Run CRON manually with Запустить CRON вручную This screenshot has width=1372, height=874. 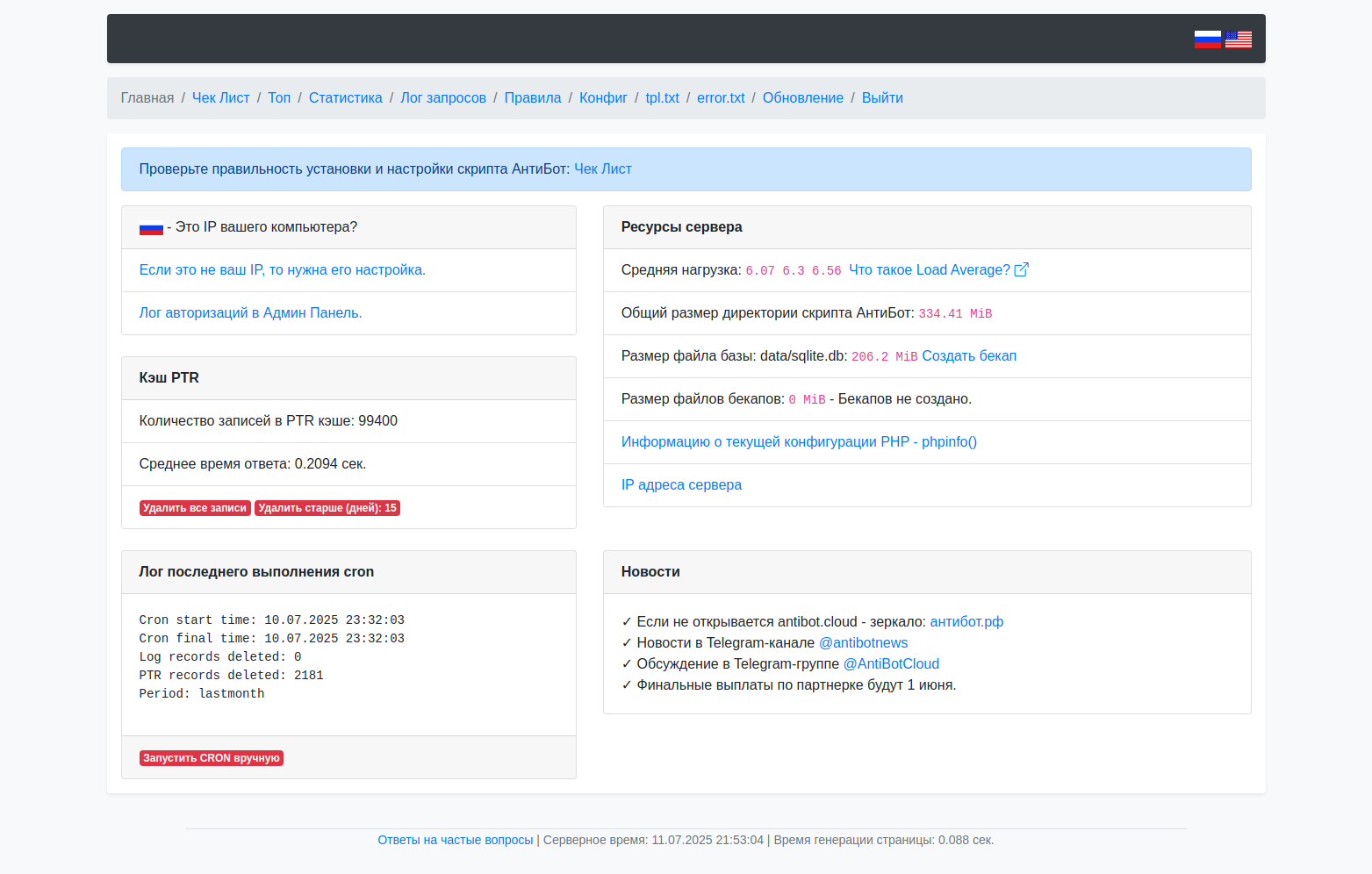pos(211,757)
